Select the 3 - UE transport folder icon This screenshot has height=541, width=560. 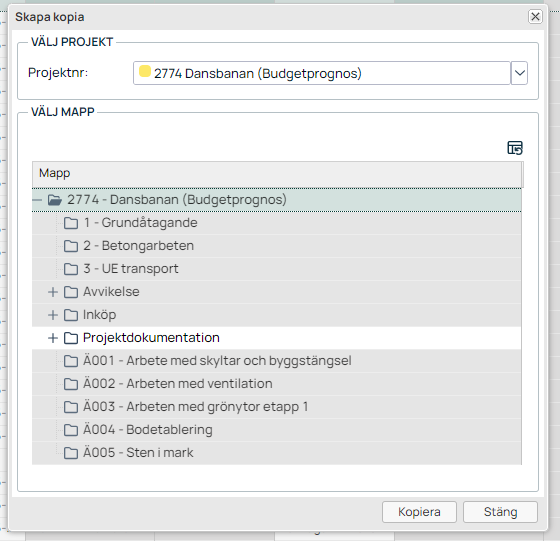(71, 269)
